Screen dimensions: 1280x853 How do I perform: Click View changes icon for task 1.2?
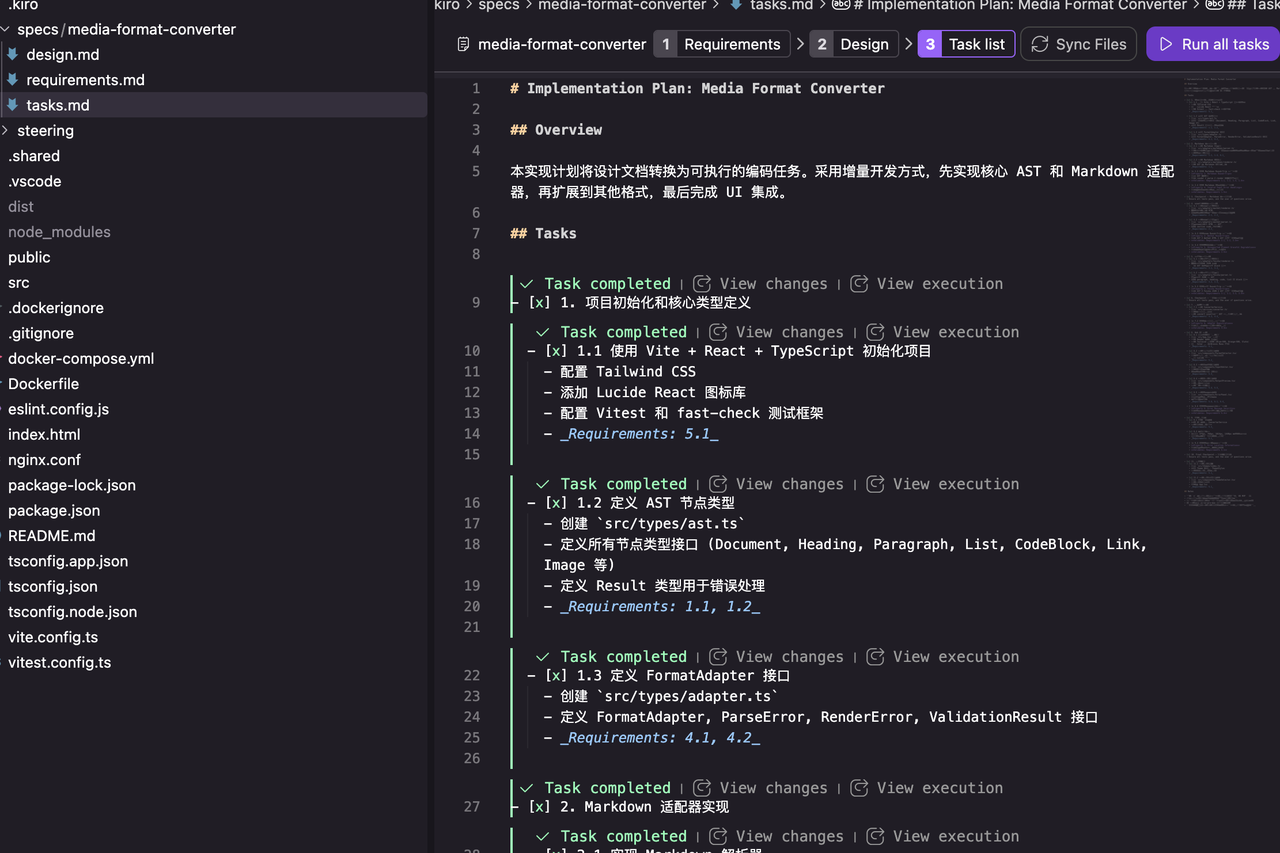(x=718, y=484)
